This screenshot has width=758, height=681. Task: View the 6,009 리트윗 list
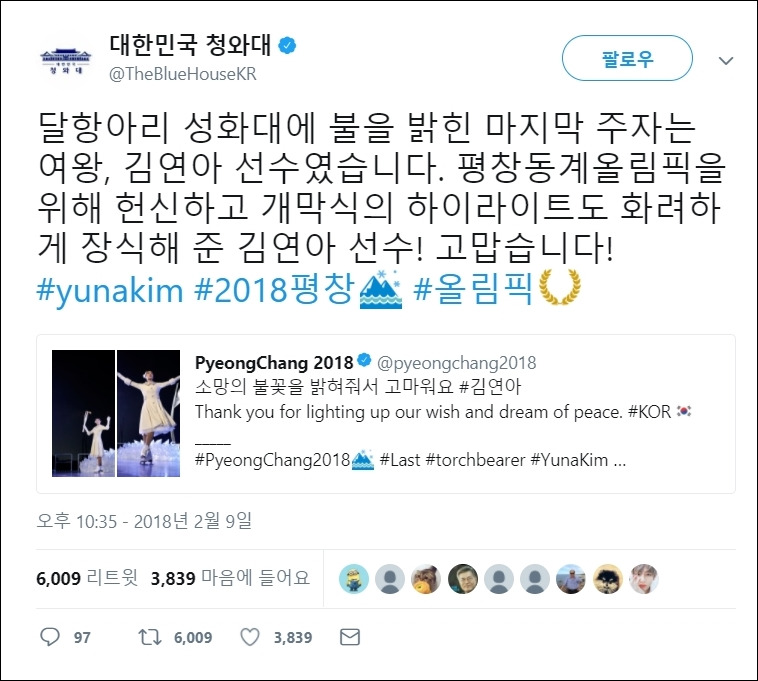[87, 578]
